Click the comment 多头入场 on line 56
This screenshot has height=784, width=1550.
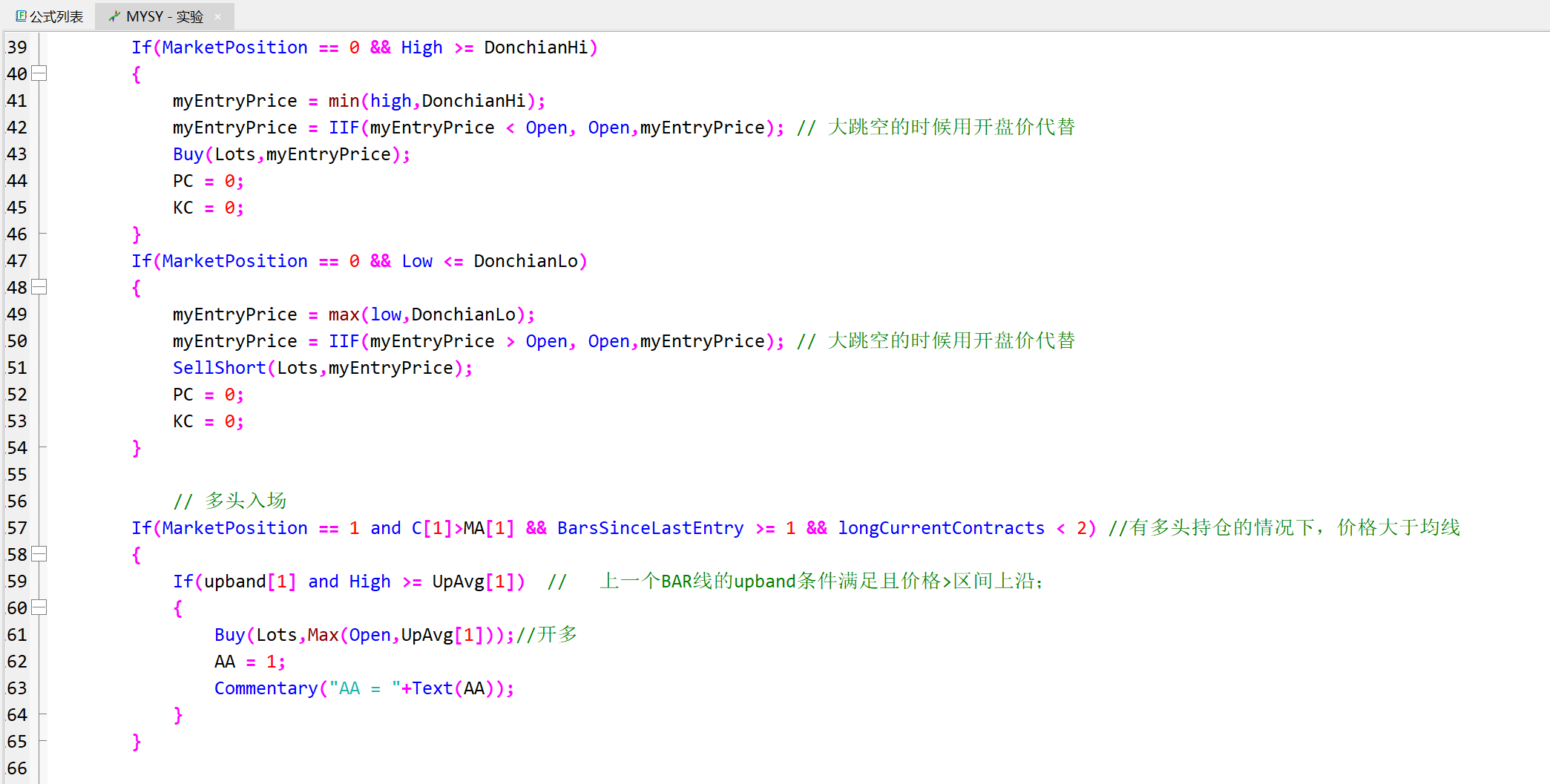click(229, 501)
